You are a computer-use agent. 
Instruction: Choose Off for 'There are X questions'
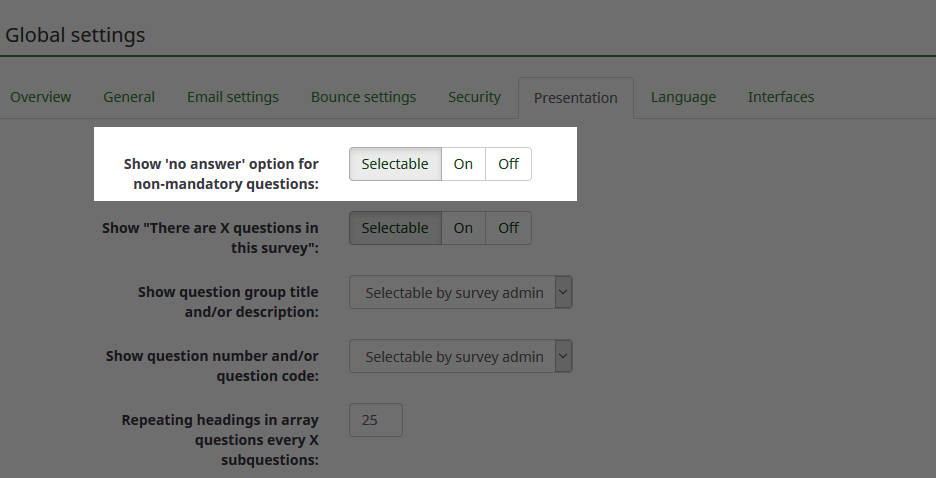[508, 228]
